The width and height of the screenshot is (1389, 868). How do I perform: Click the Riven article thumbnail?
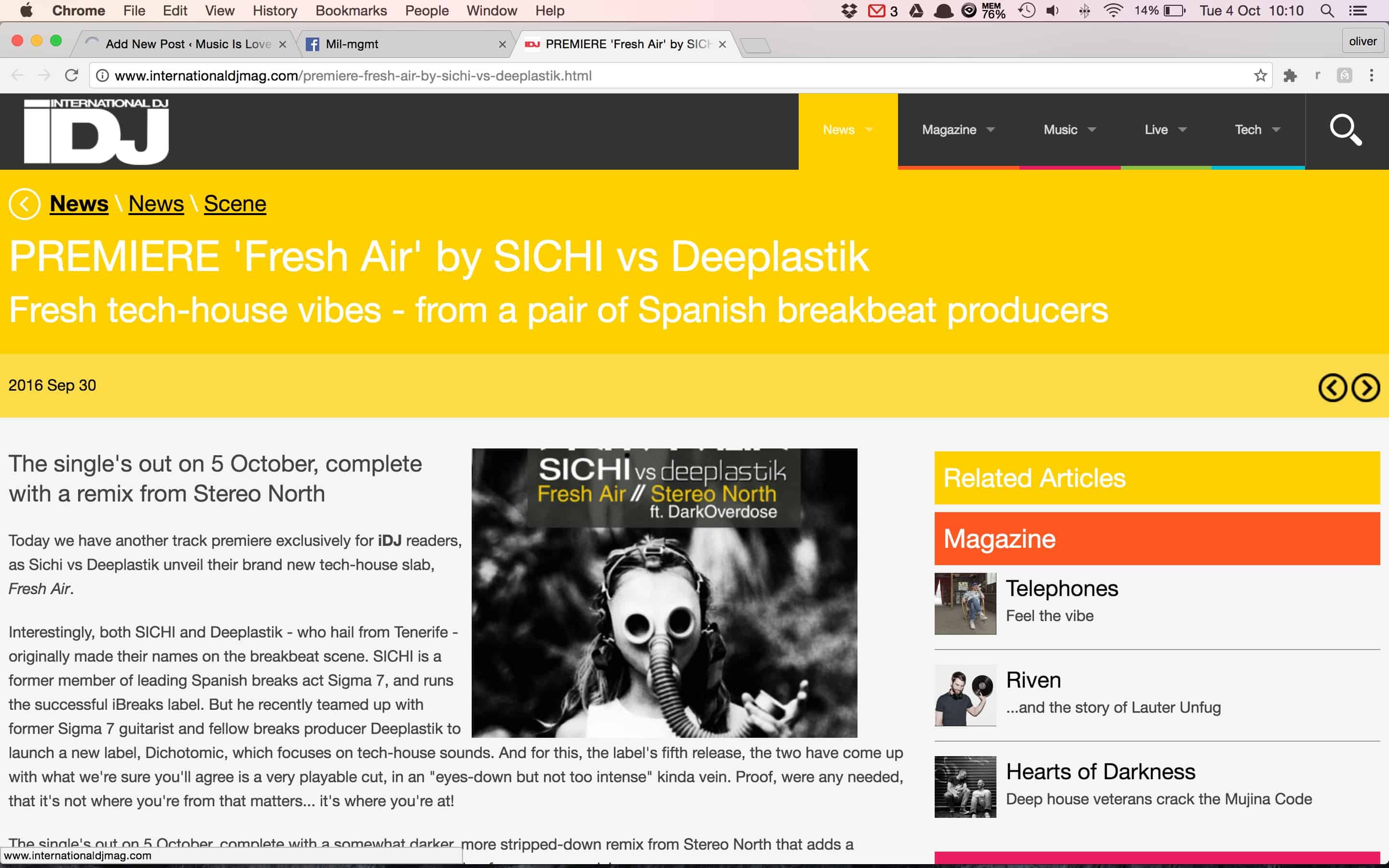(x=965, y=695)
